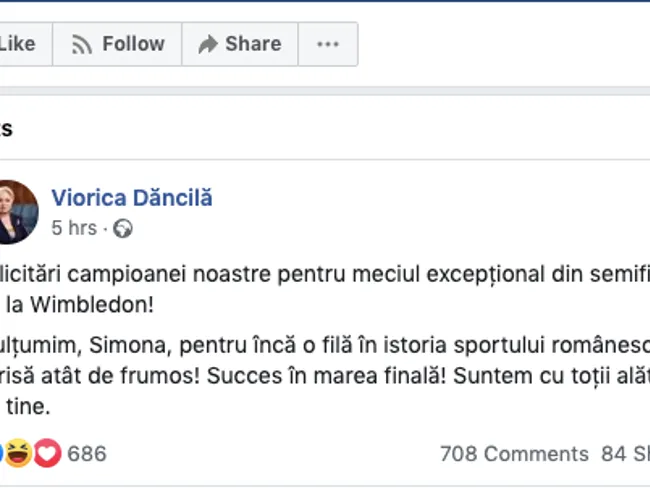
Task: View the 686 reactions list
Action: point(87,454)
